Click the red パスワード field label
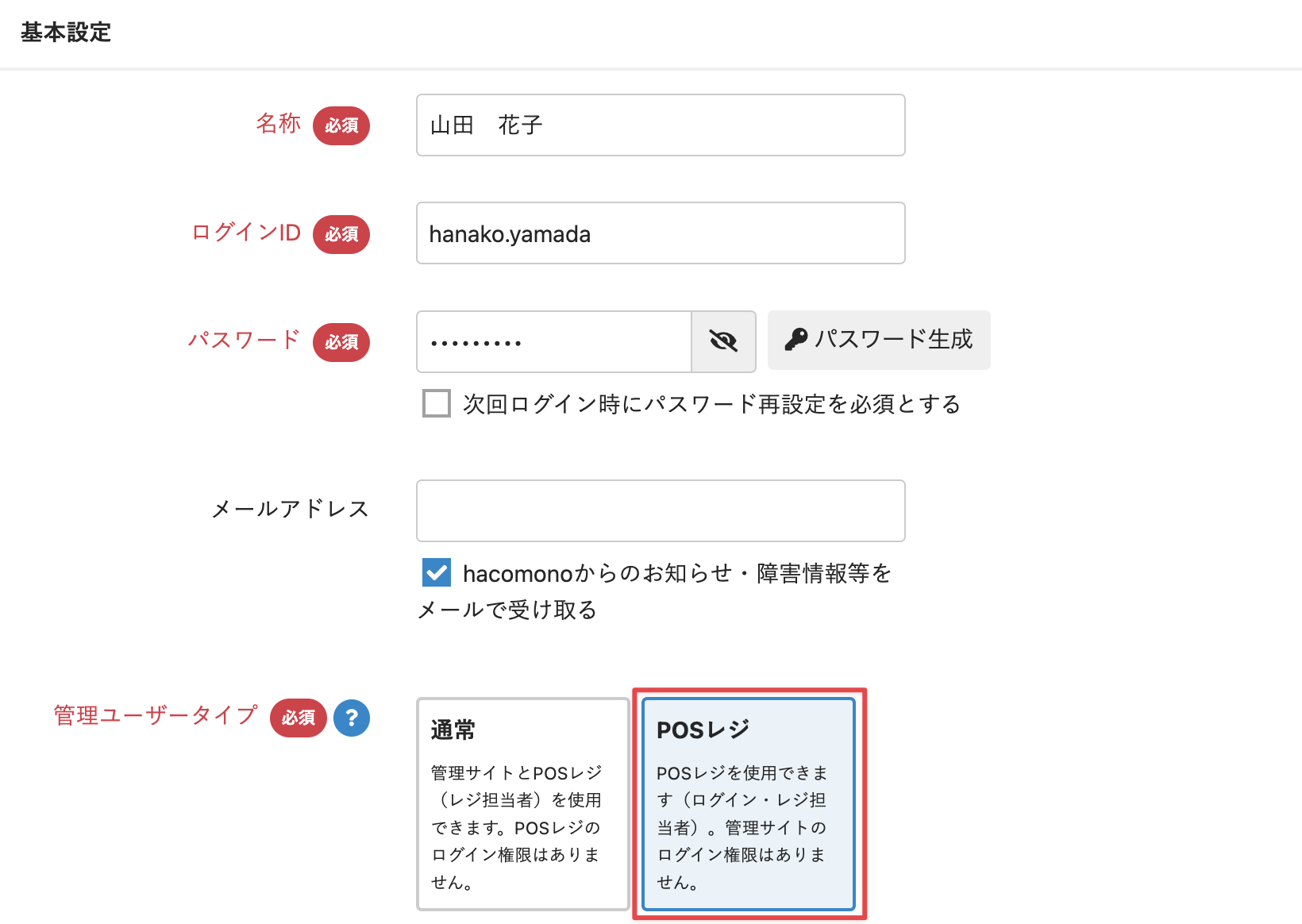 click(244, 340)
